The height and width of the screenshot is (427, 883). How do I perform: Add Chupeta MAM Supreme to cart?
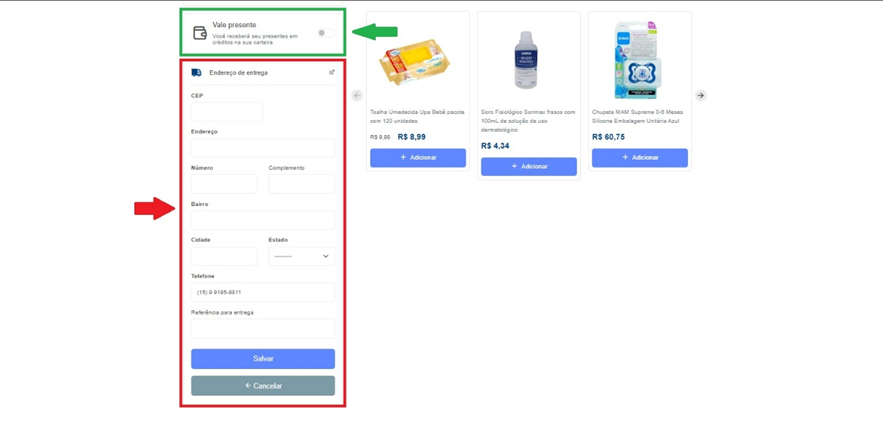tap(640, 158)
